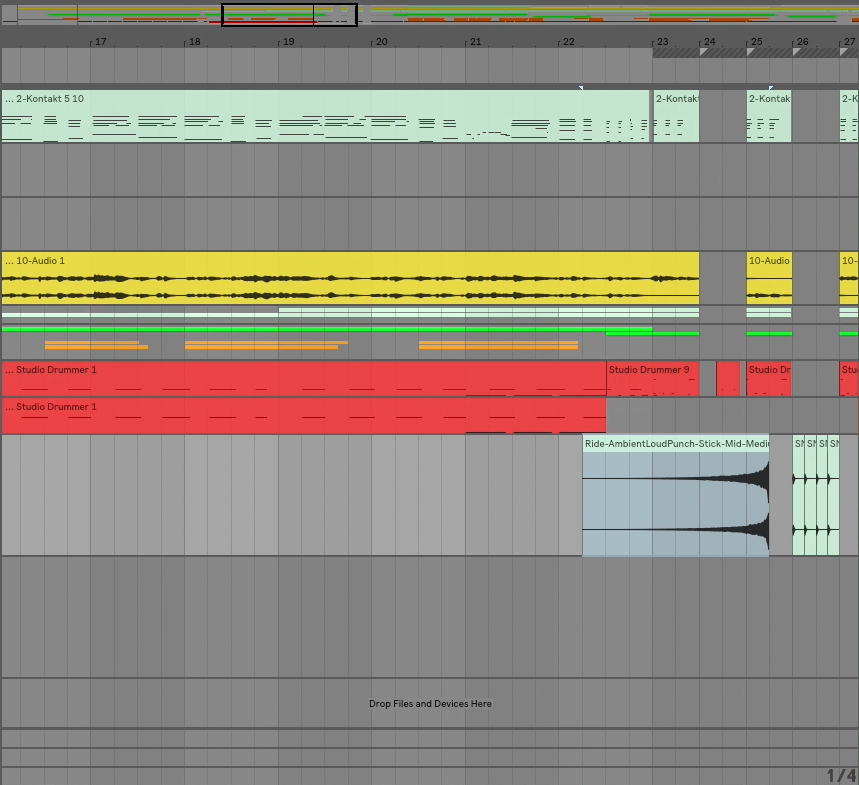Click the highlighted rectangle in the arrangement overview
The image size is (859, 785).
pyautogui.click(x=288, y=15)
